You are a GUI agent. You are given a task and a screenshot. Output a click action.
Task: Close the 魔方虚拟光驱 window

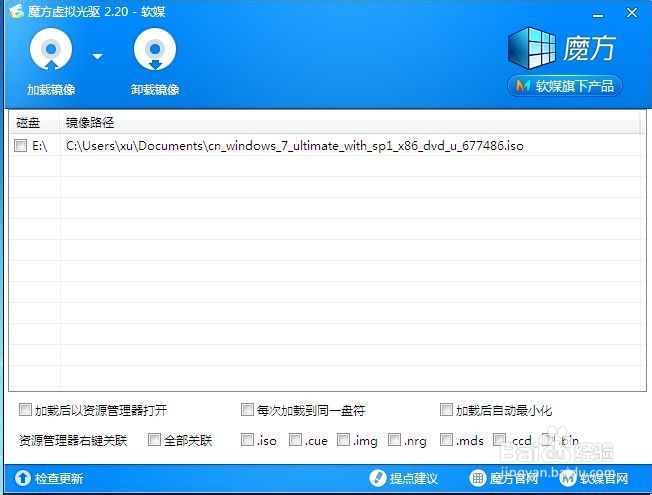coord(632,13)
